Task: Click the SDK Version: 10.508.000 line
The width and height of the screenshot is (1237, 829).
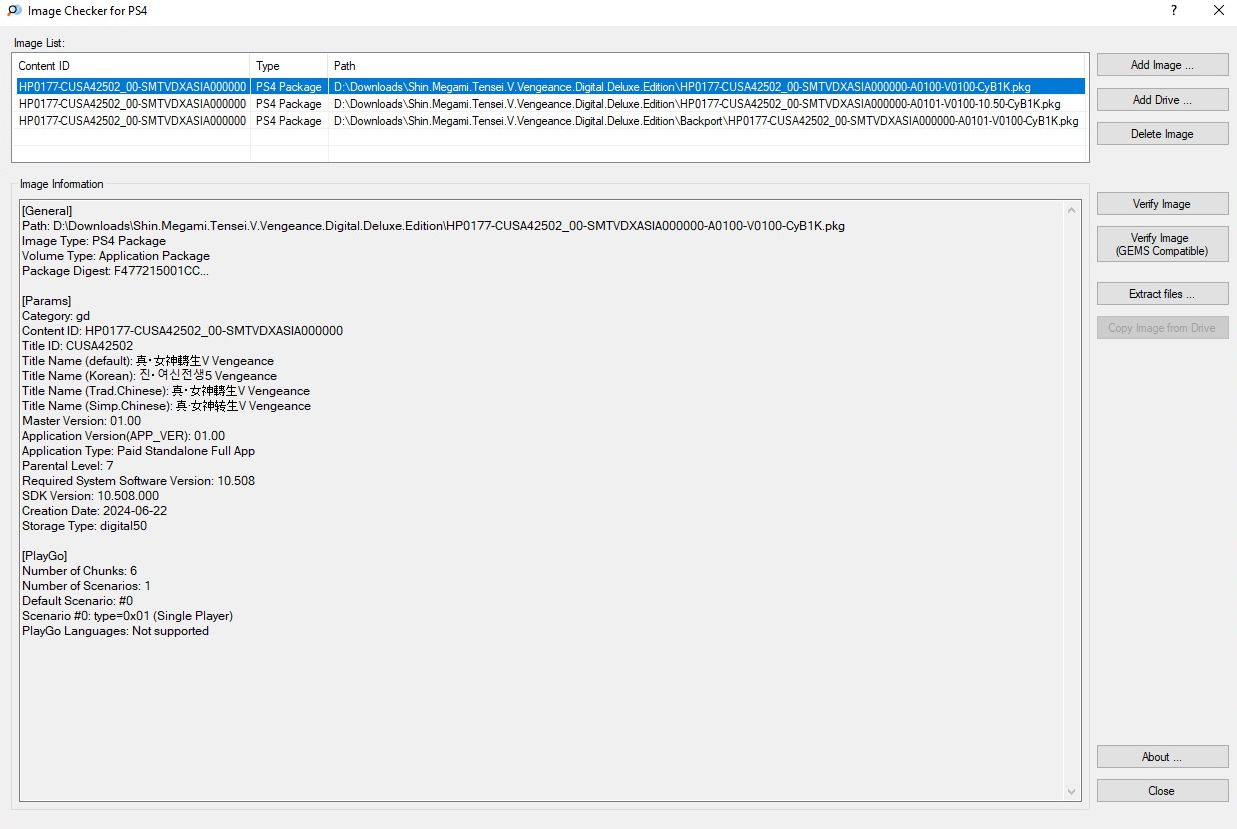Action: tap(90, 496)
